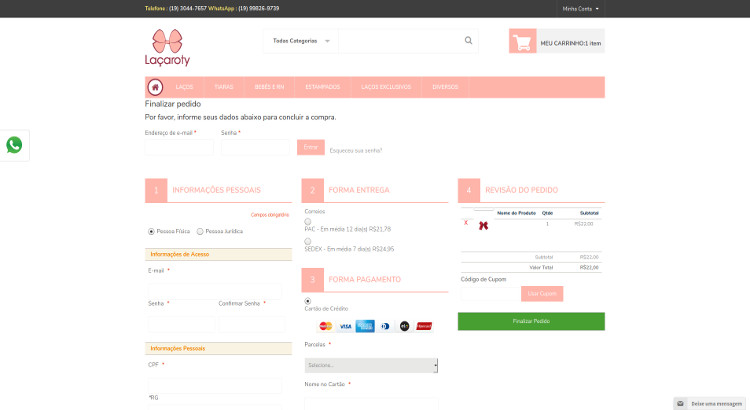Click the Mastercard card icon
Screen dimensions: 750x410
coord(326,326)
